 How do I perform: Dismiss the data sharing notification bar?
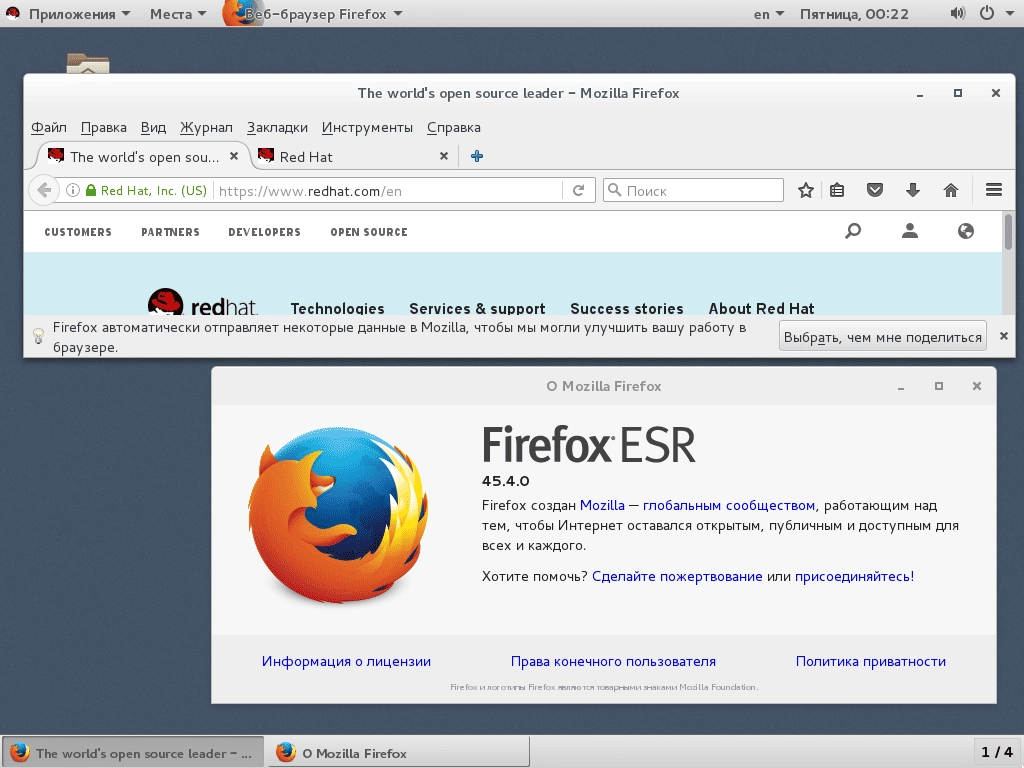click(1004, 336)
